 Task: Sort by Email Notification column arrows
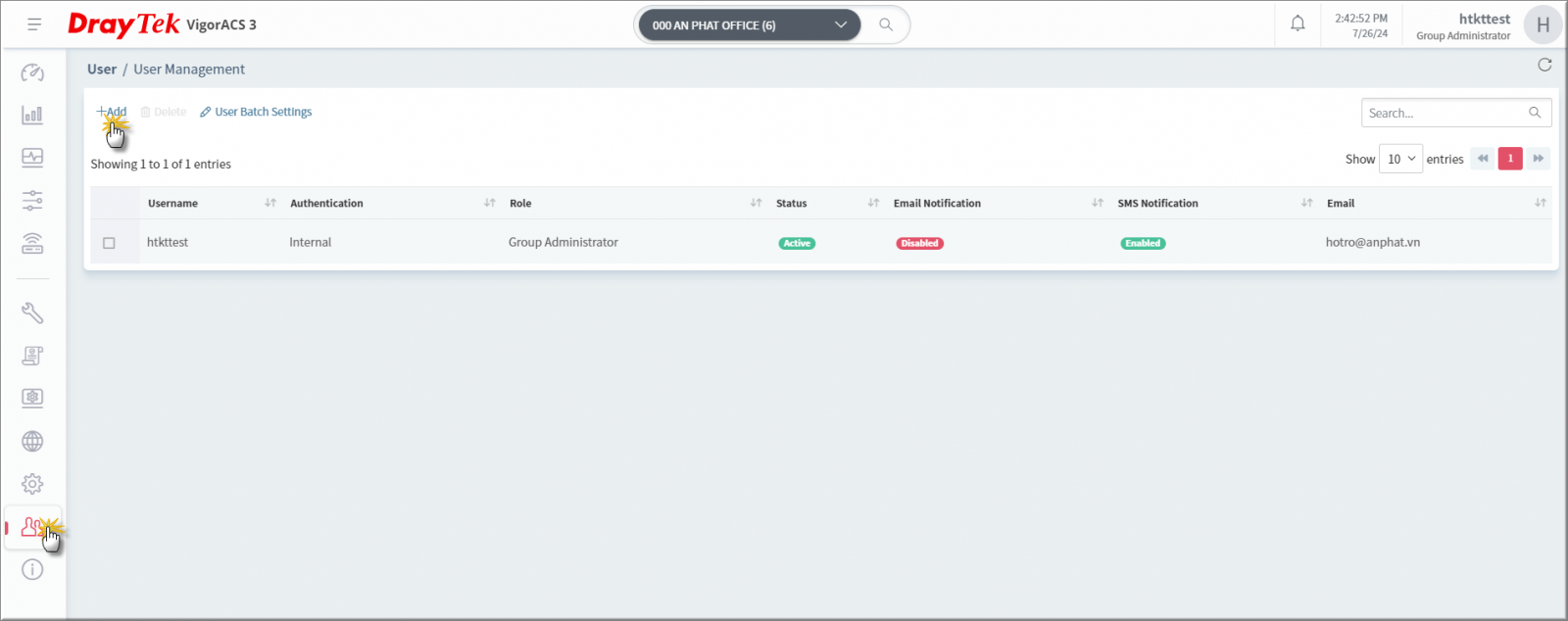[x=1098, y=203]
